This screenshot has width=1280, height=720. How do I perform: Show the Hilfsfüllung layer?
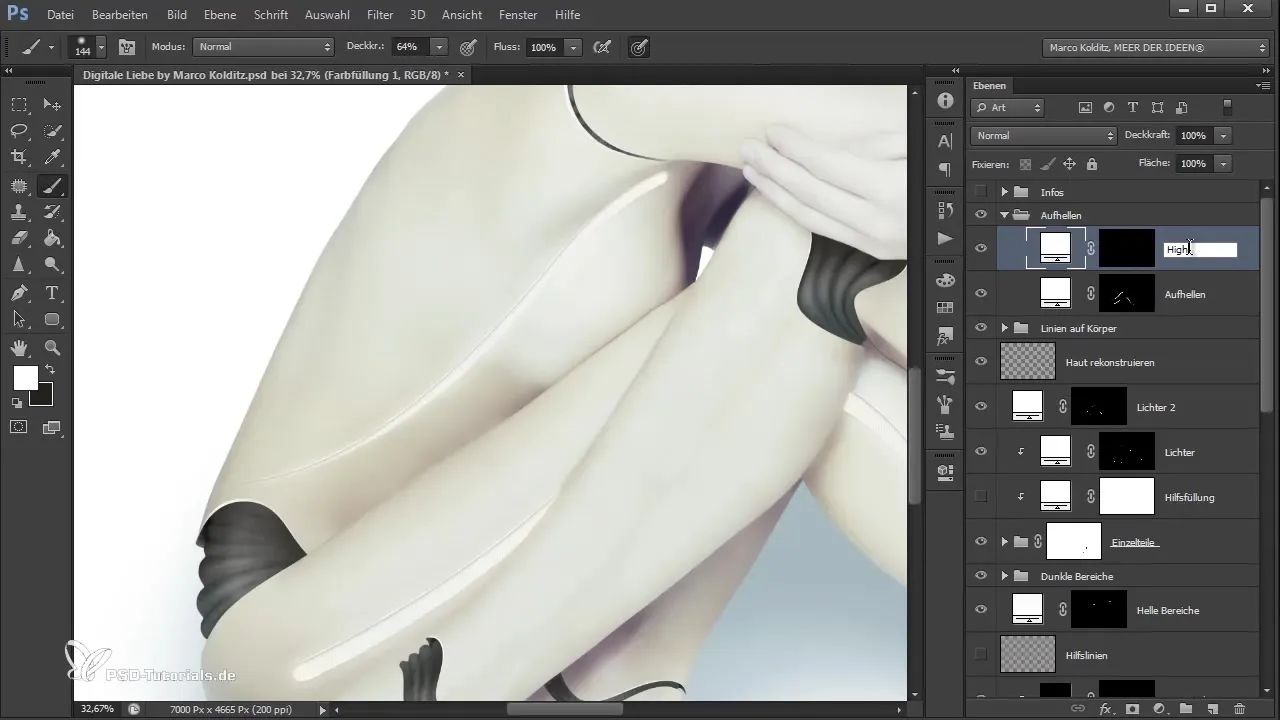coord(981,497)
